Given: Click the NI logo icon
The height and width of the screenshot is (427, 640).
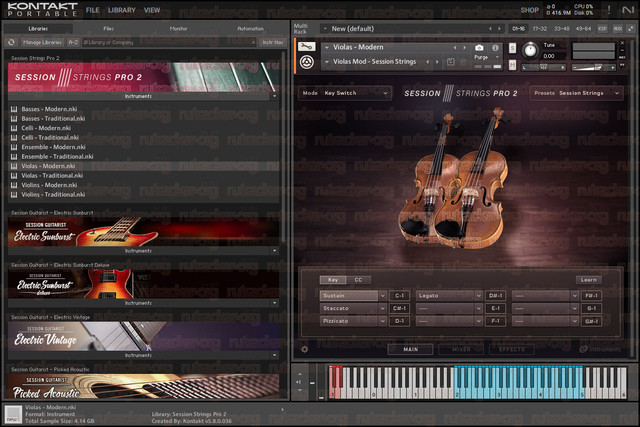Looking at the screenshot, I should 628,10.
